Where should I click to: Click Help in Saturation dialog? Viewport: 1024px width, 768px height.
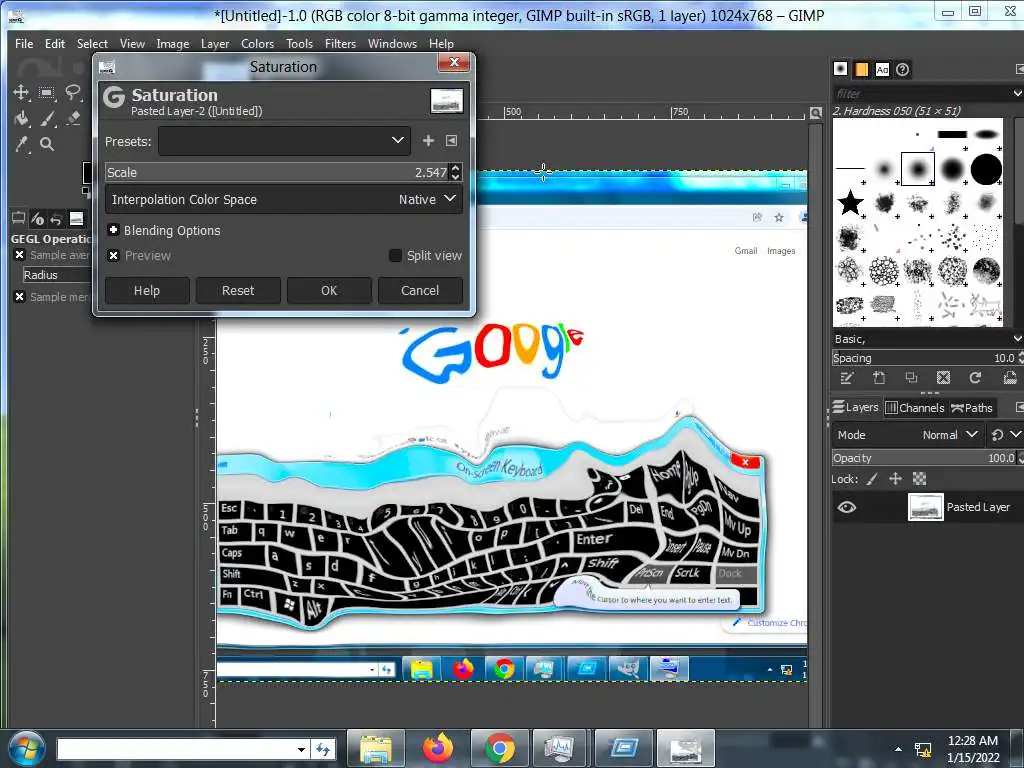click(x=147, y=291)
